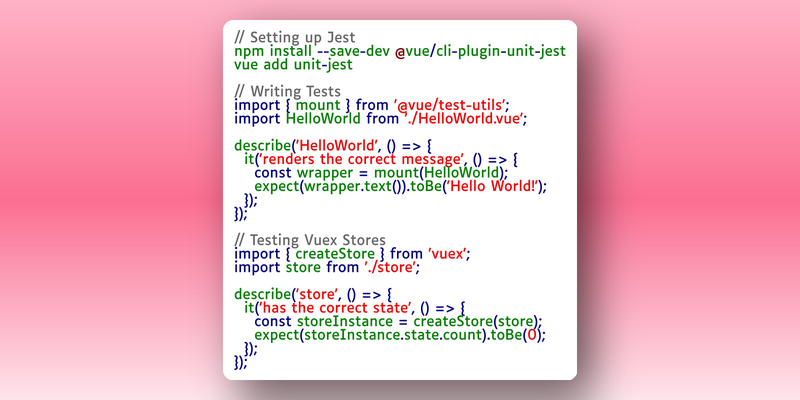Image resolution: width=800 pixels, height=400 pixels.
Task: Click the 'has the correct state' line
Action: click(x=355, y=308)
